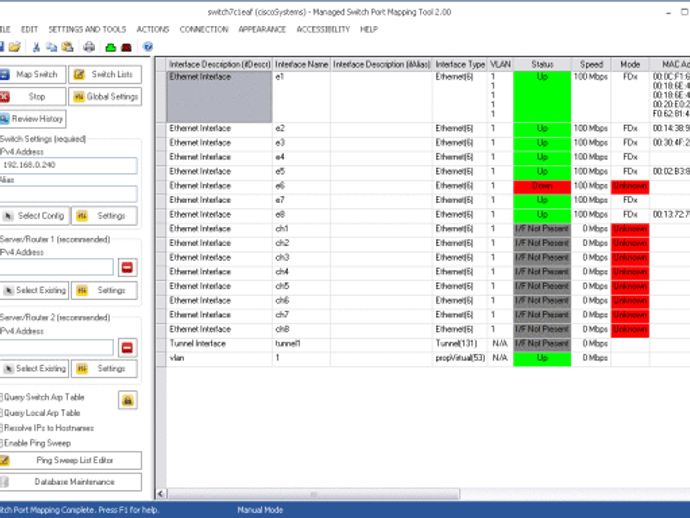Toggle Enable Ping Sweep checkbox

[1, 443]
